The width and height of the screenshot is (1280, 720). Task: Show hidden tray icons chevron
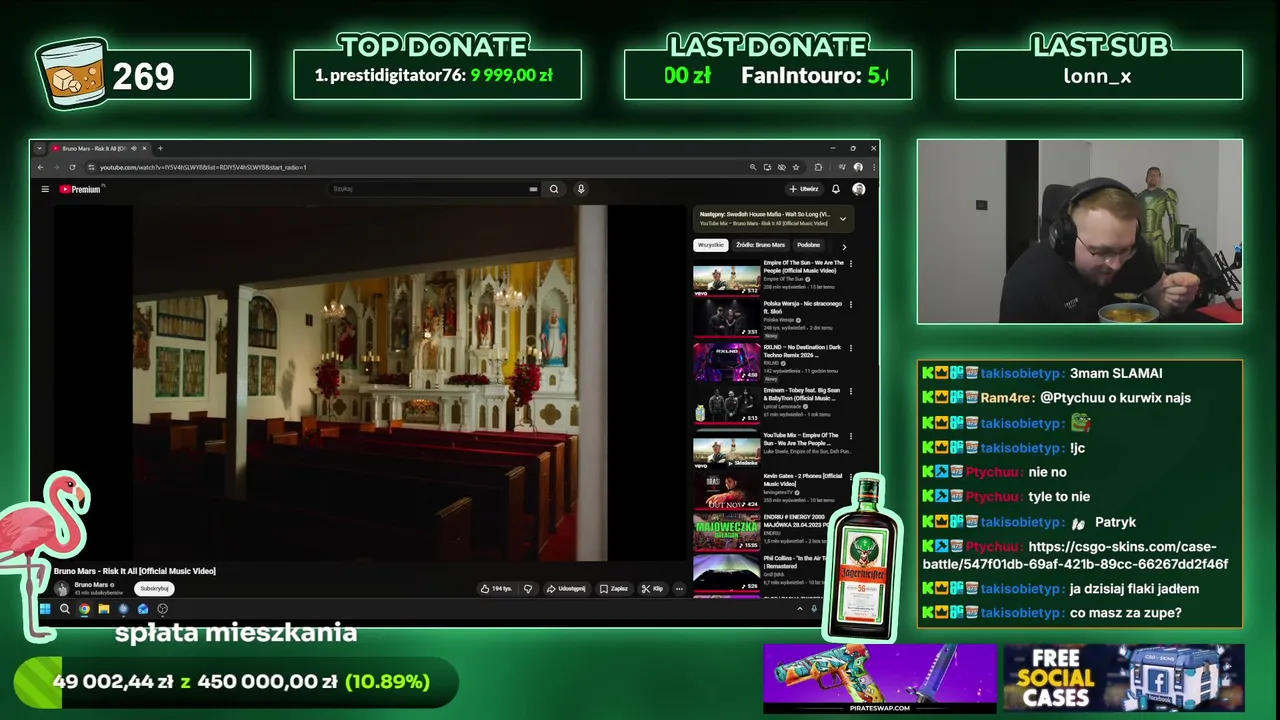(799, 608)
